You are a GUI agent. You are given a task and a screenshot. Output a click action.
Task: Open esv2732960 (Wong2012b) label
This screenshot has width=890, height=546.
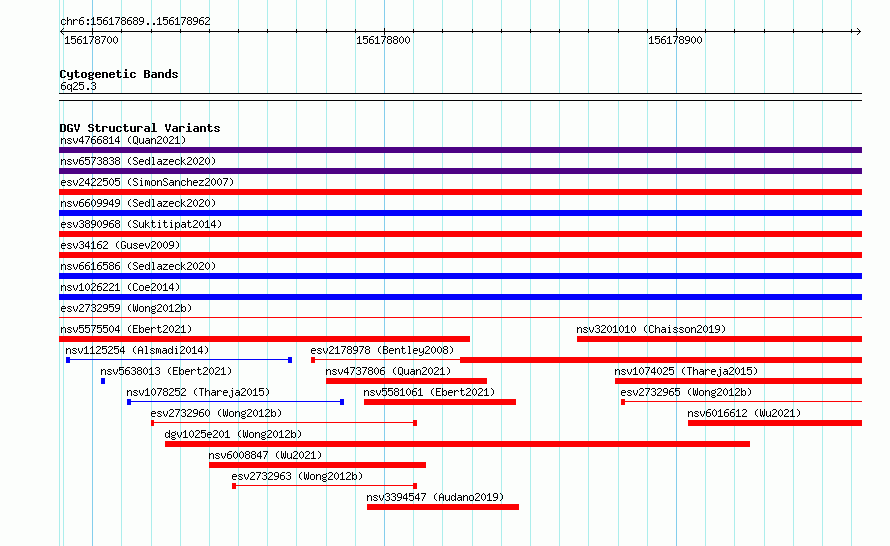[x=216, y=413]
